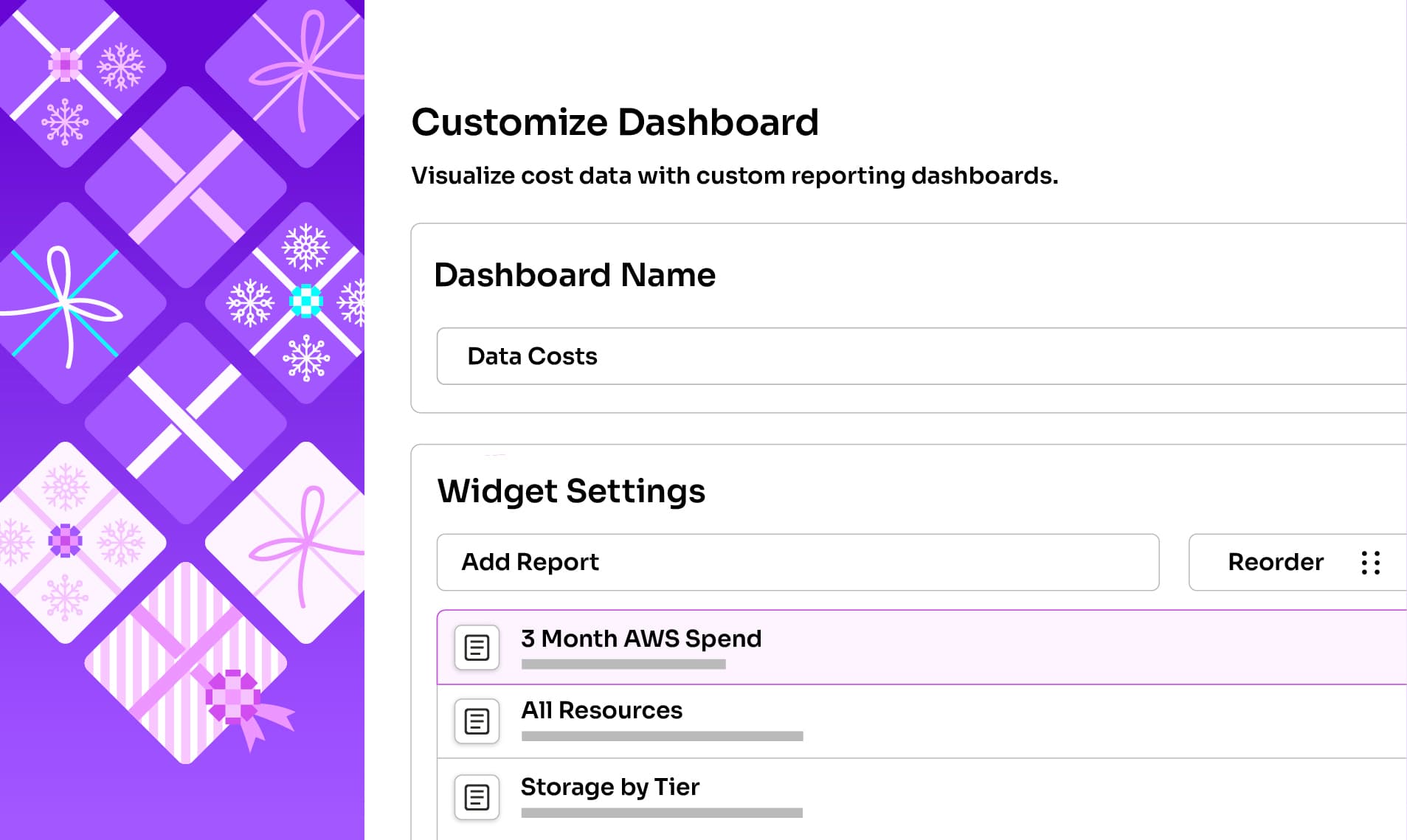
Task: Select the Data Costs name text
Action: coord(532,356)
